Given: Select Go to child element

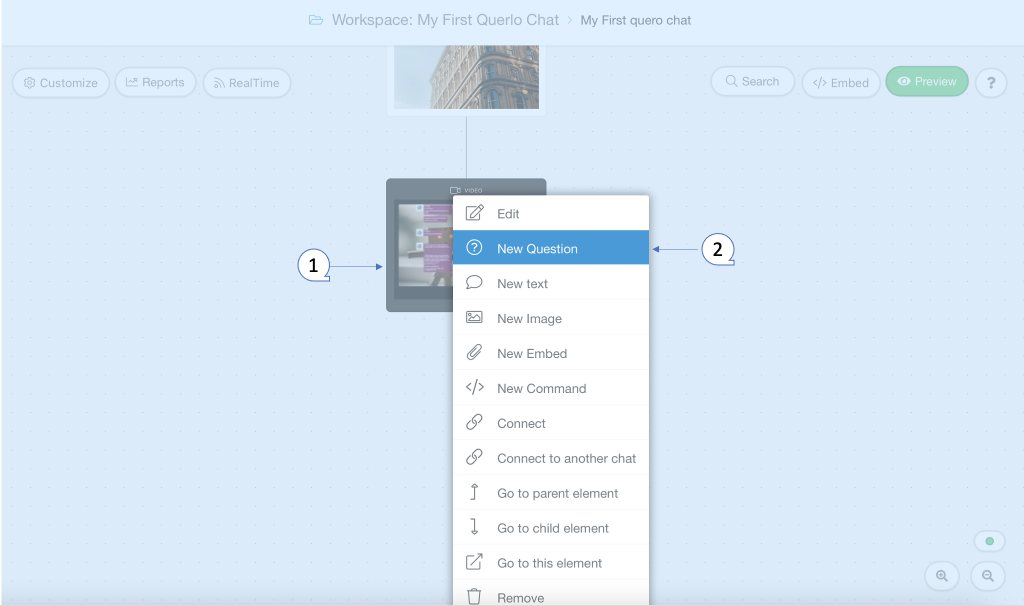Looking at the screenshot, I should pos(551,527).
